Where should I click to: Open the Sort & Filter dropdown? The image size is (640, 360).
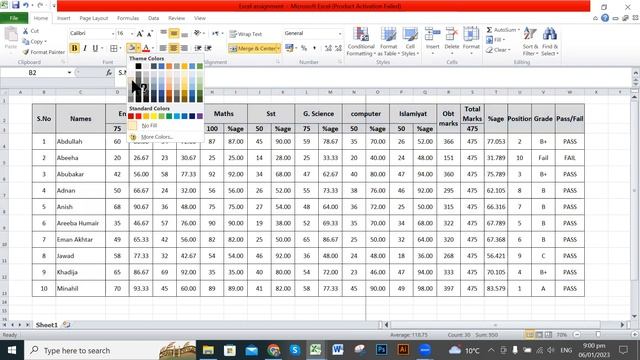[530, 42]
